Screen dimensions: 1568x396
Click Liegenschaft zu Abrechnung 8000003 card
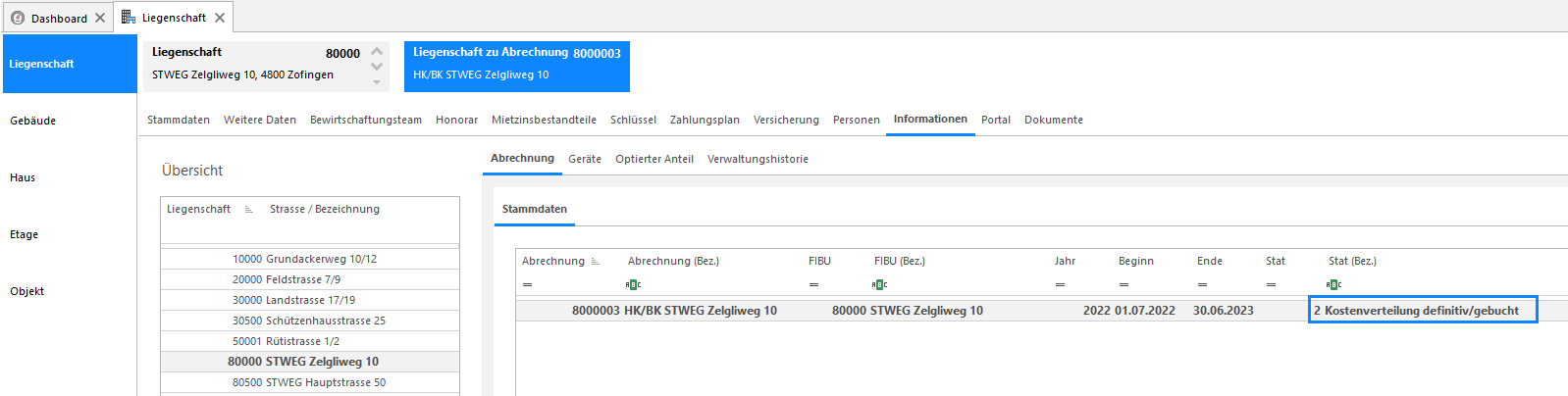[x=517, y=66]
